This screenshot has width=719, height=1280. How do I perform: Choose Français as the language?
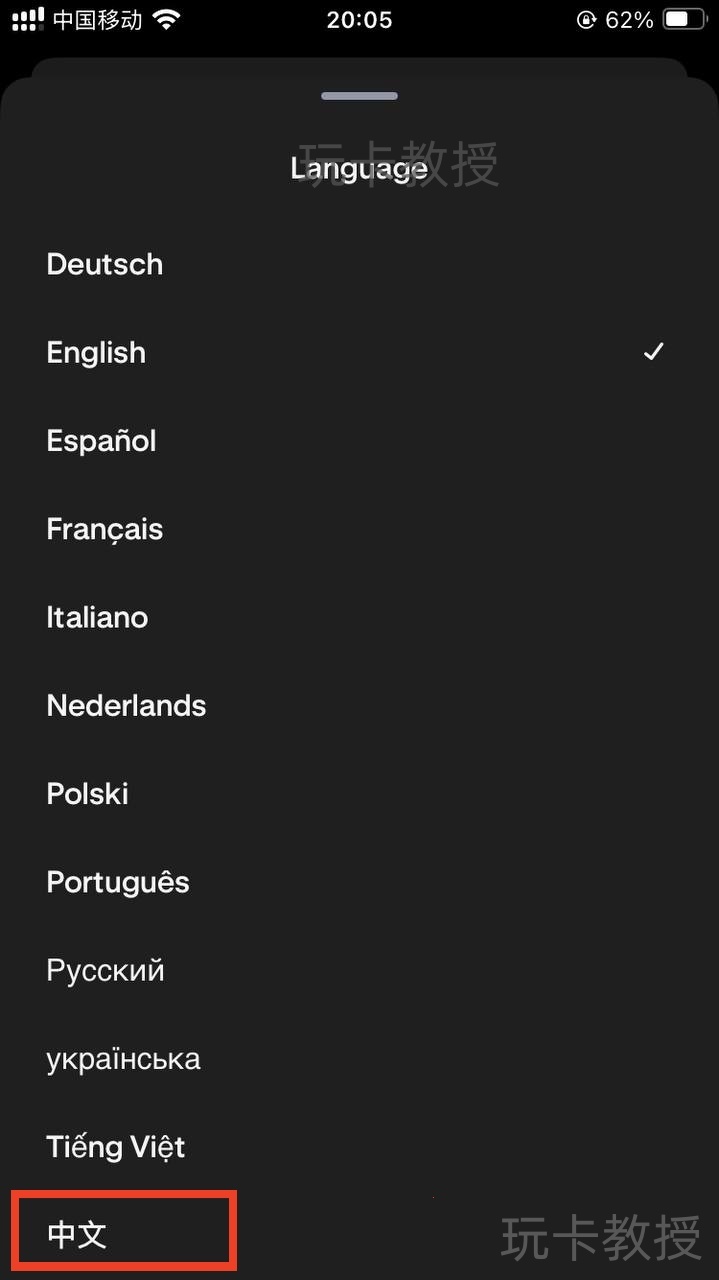[x=359, y=529]
